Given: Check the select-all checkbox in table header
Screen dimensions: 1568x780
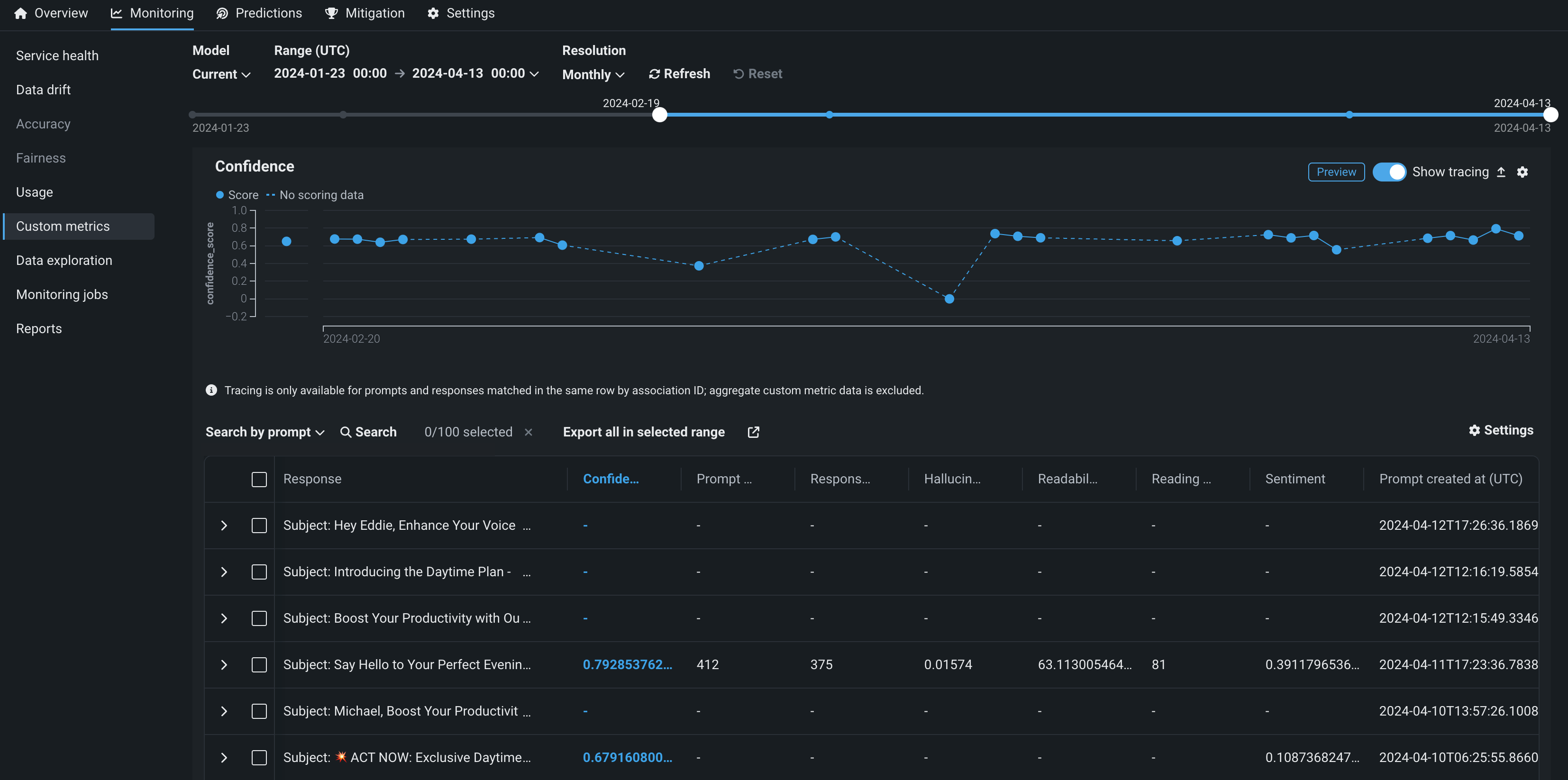Looking at the screenshot, I should (x=259, y=480).
